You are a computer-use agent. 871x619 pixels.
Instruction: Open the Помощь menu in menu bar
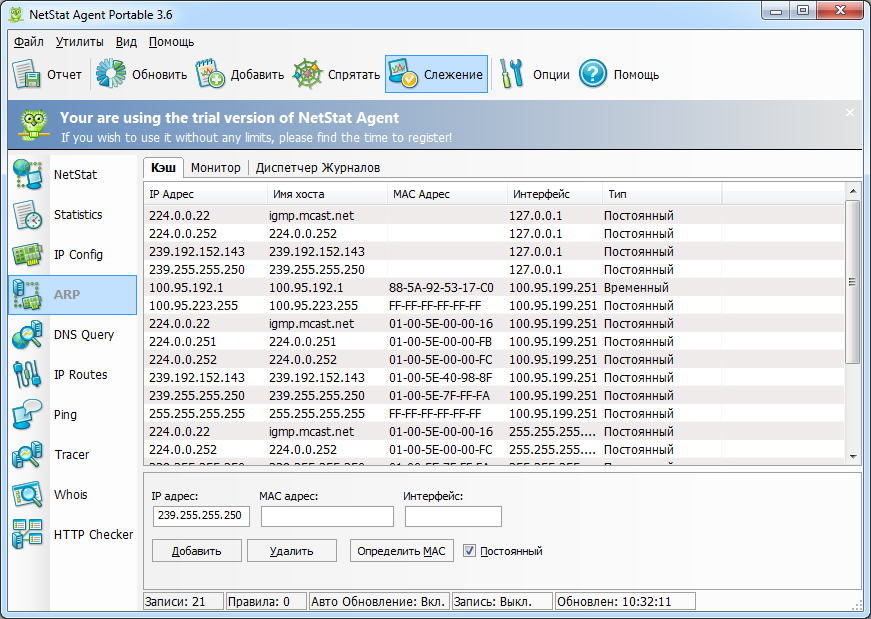(171, 42)
